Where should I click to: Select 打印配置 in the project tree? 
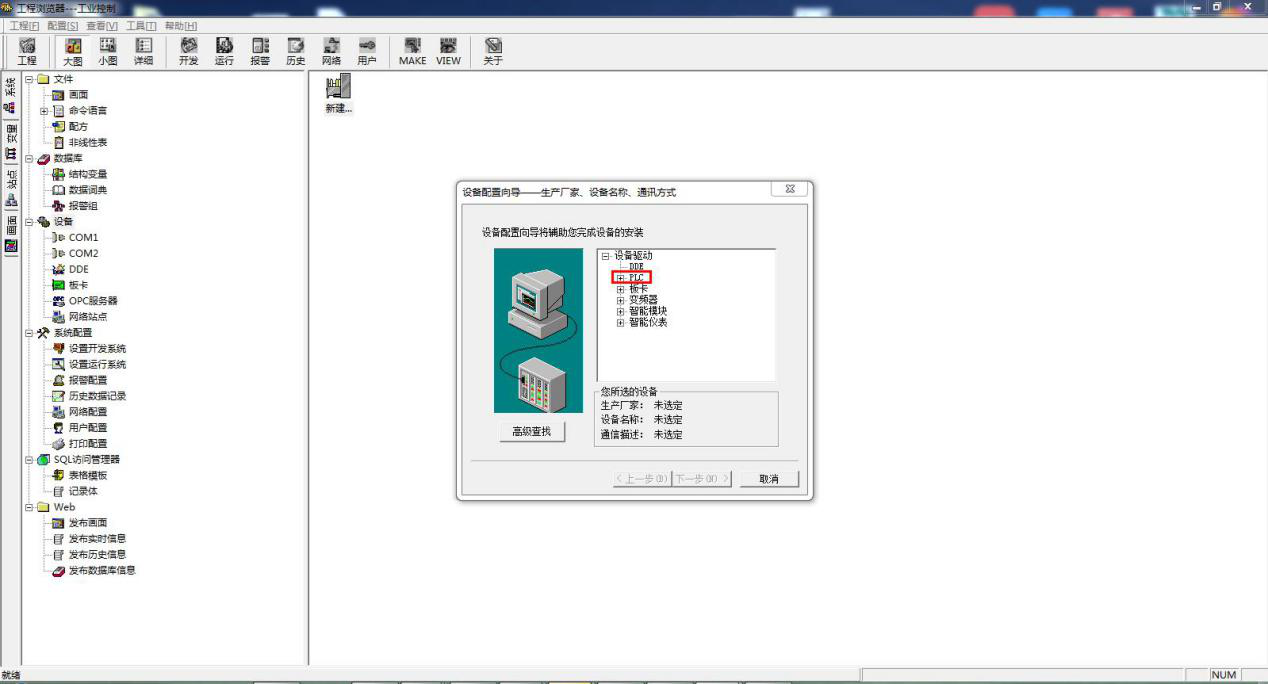click(x=88, y=443)
